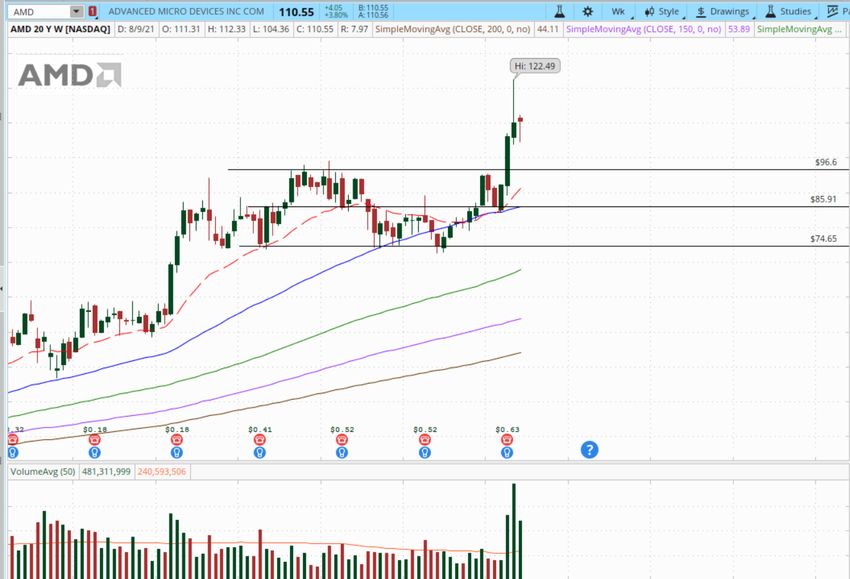The image size is (850, 579).
Task: Click the red symbol link number 1 icon
Action: coord(93,11)
